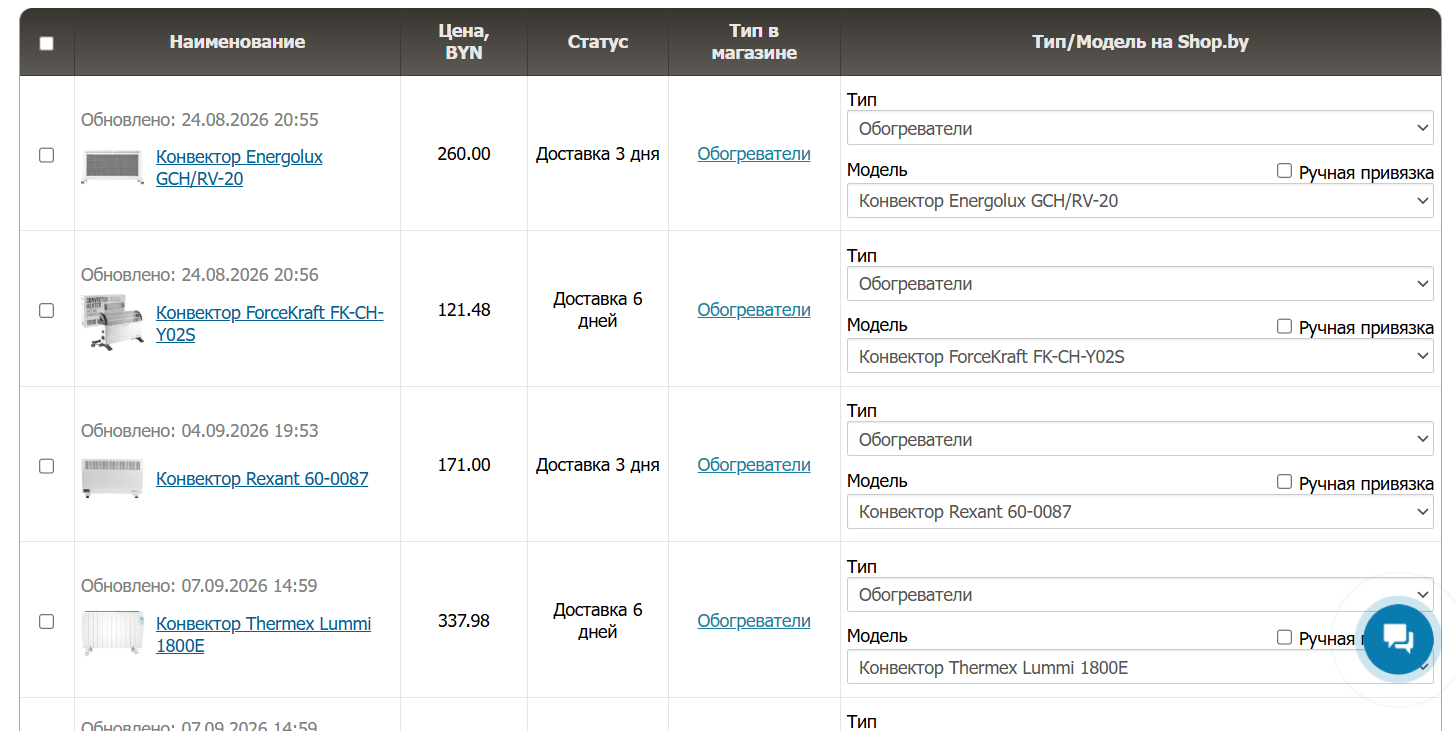
Task: Check the row checkbox for Energolux GCH/RV-20
Action: [46, 155]
